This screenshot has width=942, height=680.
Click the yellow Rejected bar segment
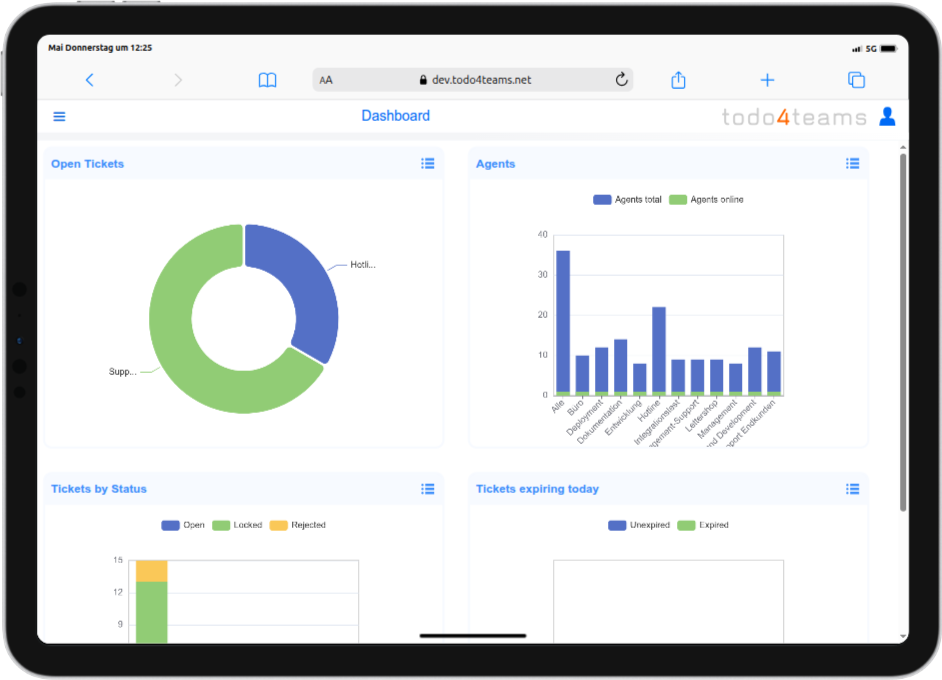coord(151,571)
